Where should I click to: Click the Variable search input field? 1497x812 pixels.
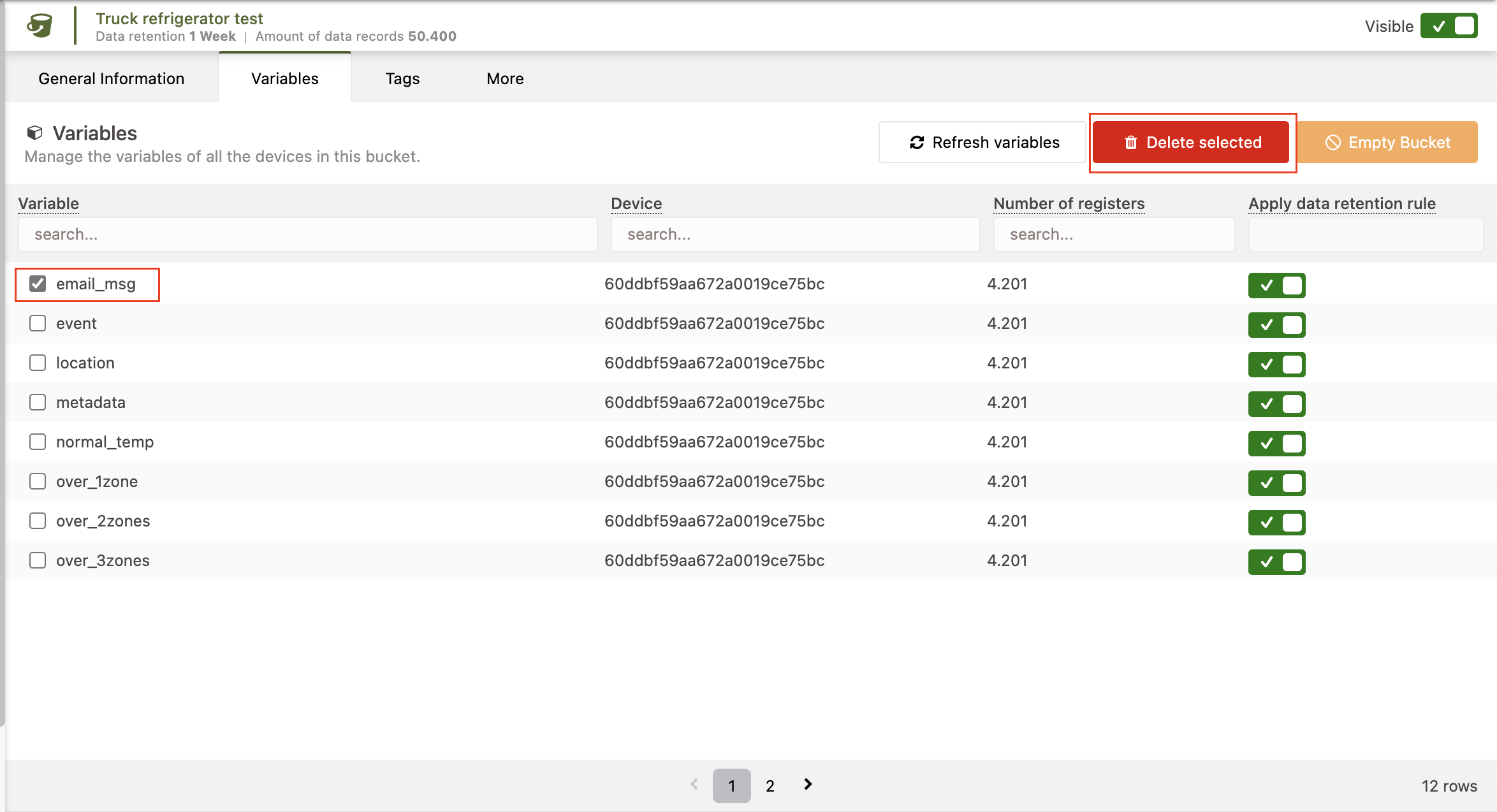click(307, 235)
